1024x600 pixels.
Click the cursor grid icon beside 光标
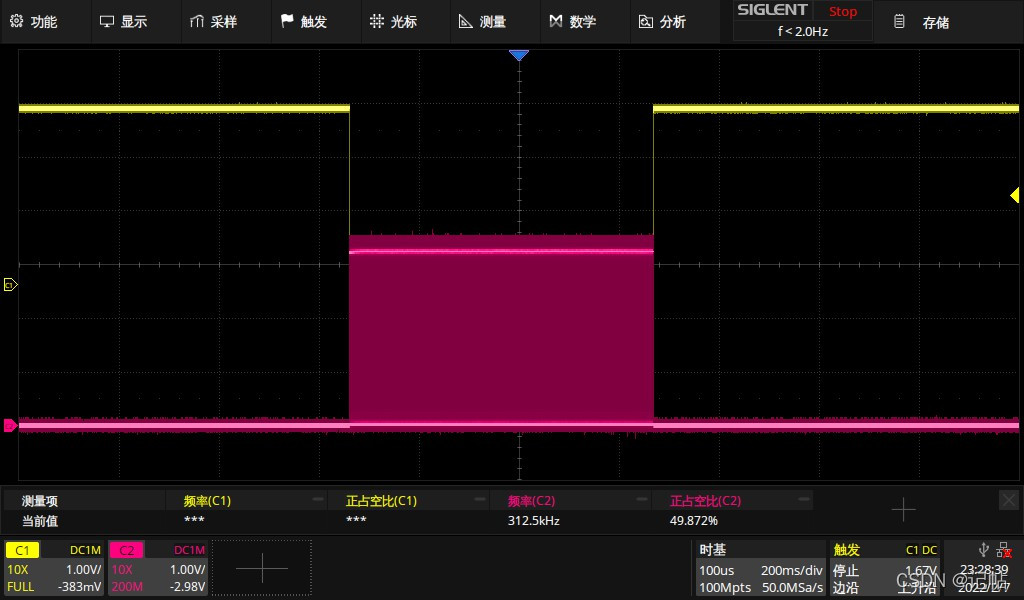pyautogui.click(x=377, y=21)
